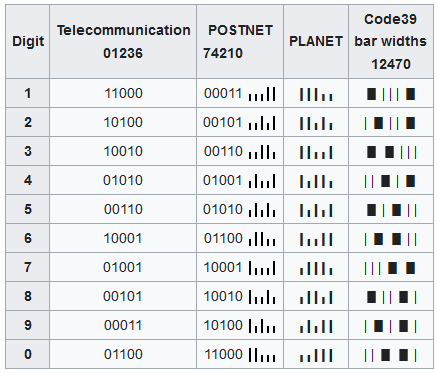The width and height of the screenshot is (438, 373).
Task: Select the Code39 bar image in row 6
Action: (x=391, y=239)
